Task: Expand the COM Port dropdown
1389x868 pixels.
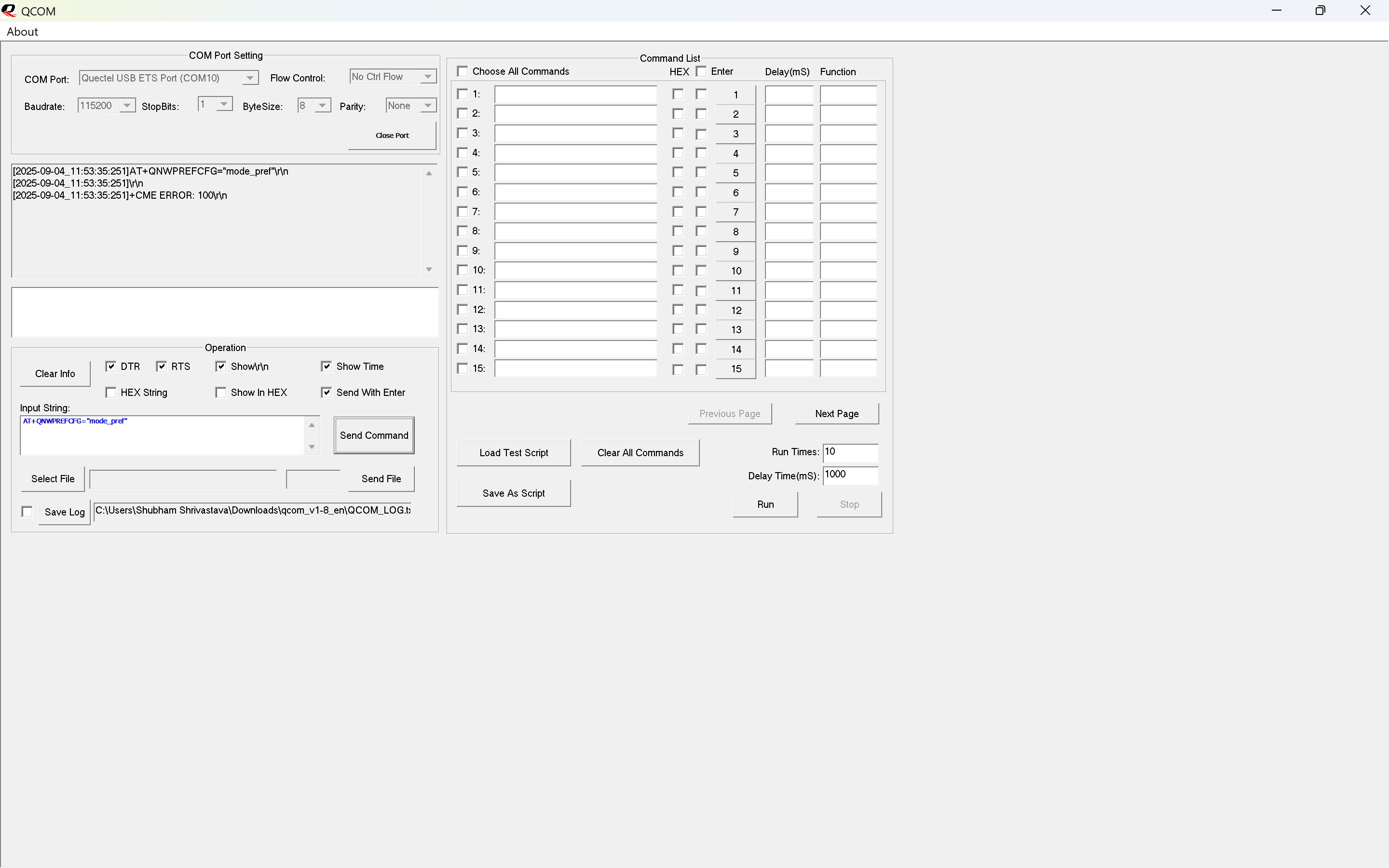Action: pyautogui.click(x=250, y=78)
